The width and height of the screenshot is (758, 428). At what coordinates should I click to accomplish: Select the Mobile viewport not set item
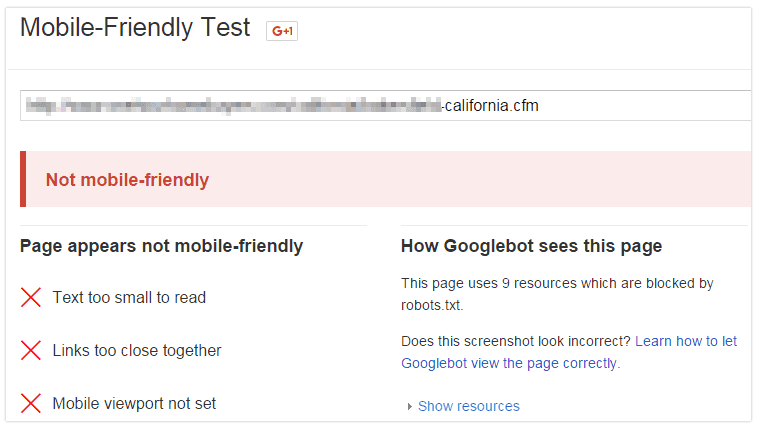pyautogui.click(x=134, y=404)
